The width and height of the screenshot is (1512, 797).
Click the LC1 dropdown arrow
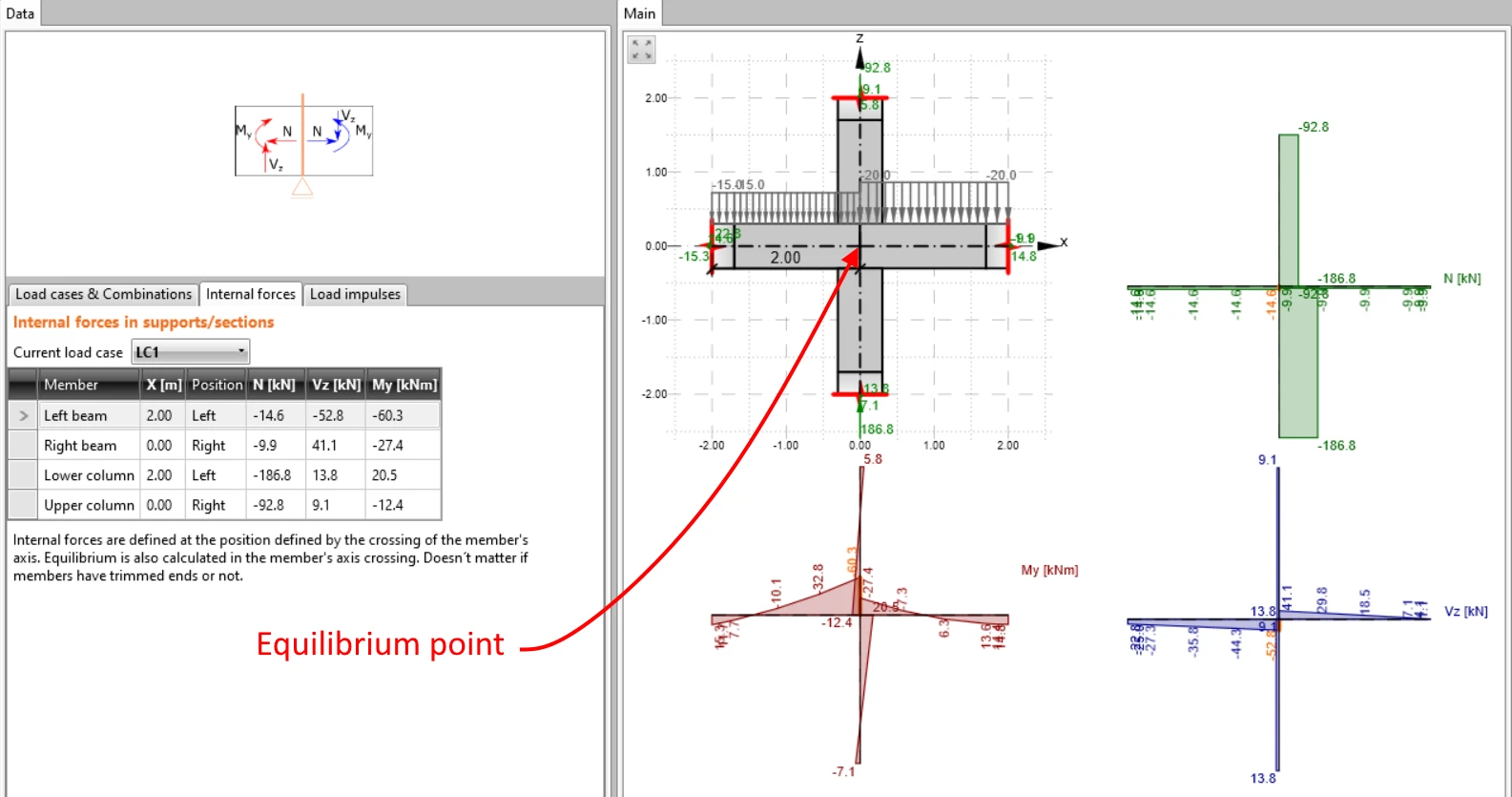click(241, 351)
